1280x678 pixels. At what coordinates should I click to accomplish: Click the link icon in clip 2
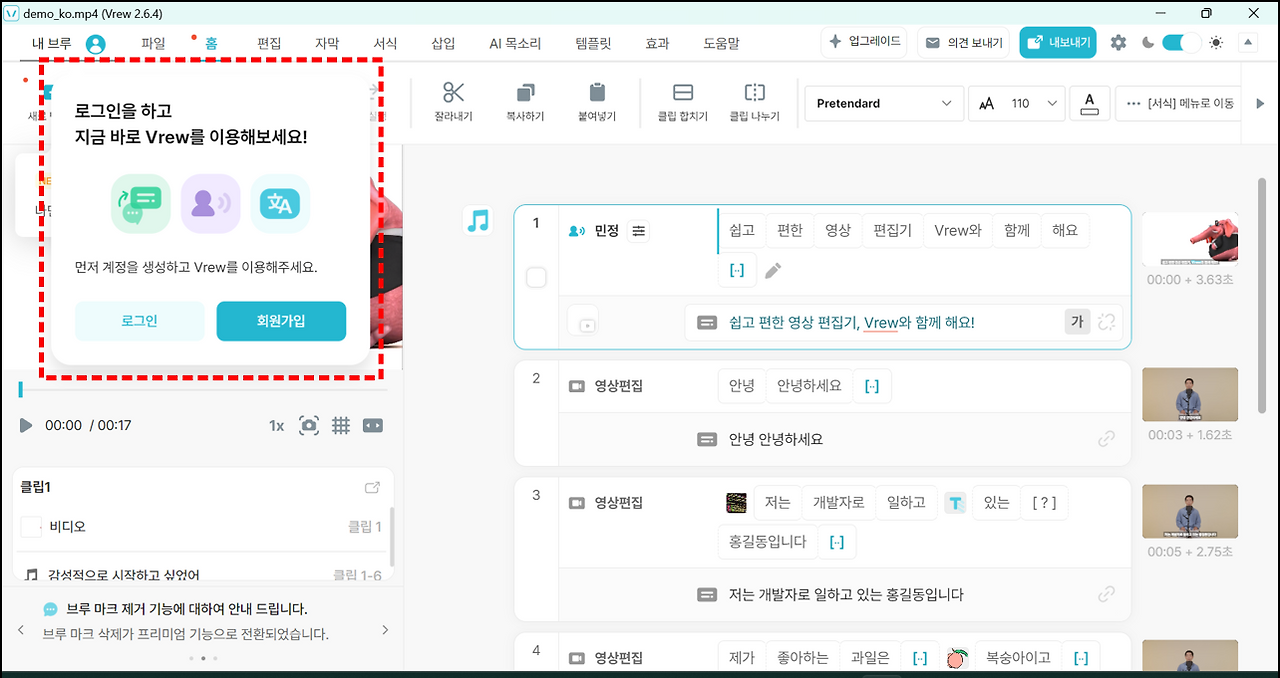pos(1106,439)
